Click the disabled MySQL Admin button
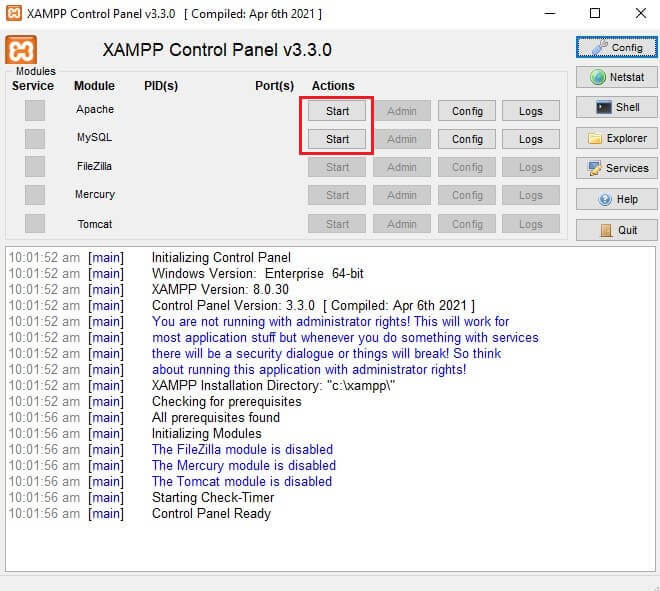660x591 pixels. [402, 139]
